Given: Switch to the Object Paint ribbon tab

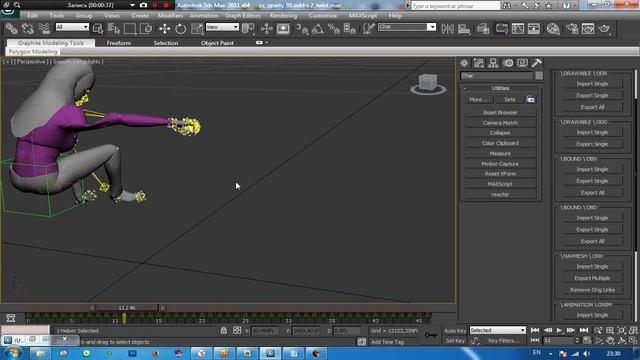Looking at the screenshot, I should pyautogui.click(x=217, y=43).
